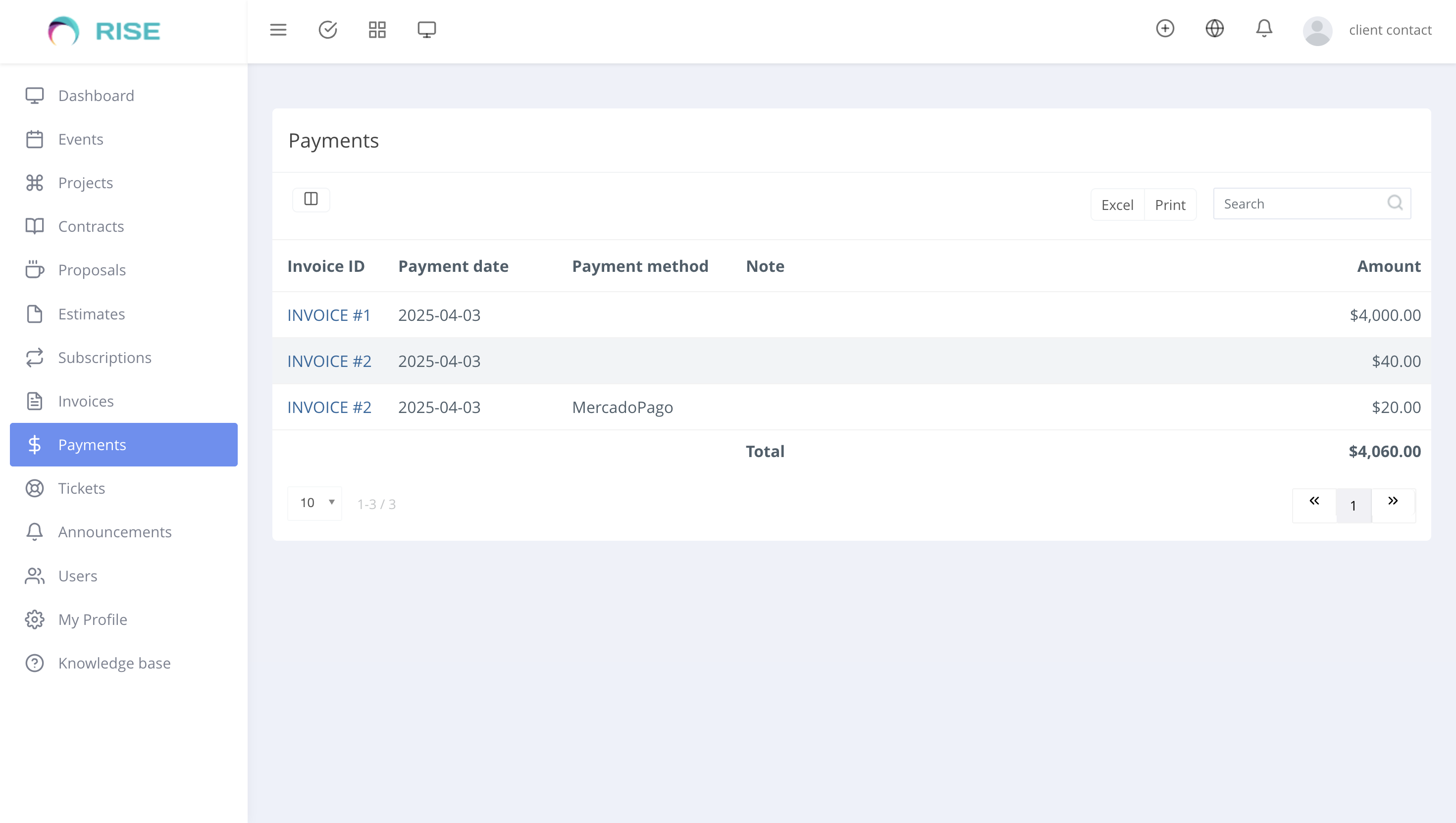This screenshot has height=823, width=1456.
Task: Open notifications with the bell icon
Action: 1264,28
